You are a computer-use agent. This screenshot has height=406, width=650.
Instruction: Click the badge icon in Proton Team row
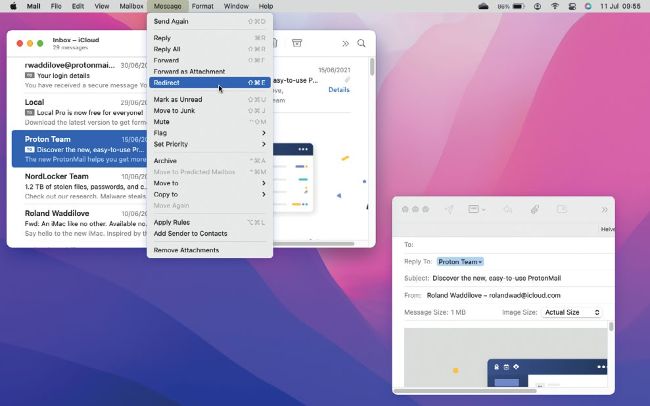point(29,149)
